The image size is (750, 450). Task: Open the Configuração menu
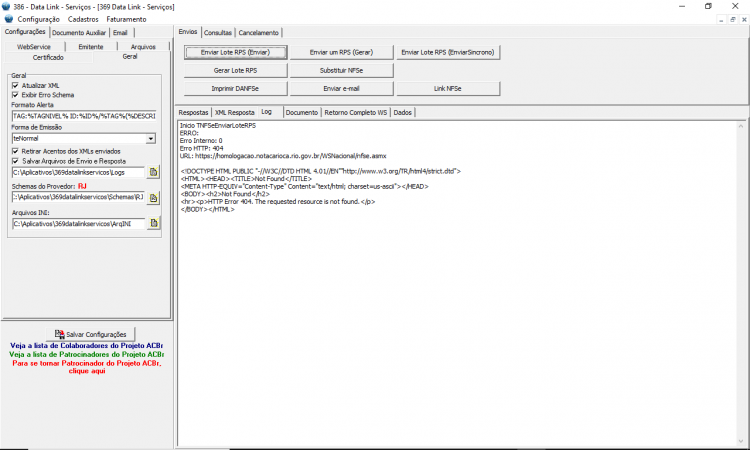coord(39,19)
